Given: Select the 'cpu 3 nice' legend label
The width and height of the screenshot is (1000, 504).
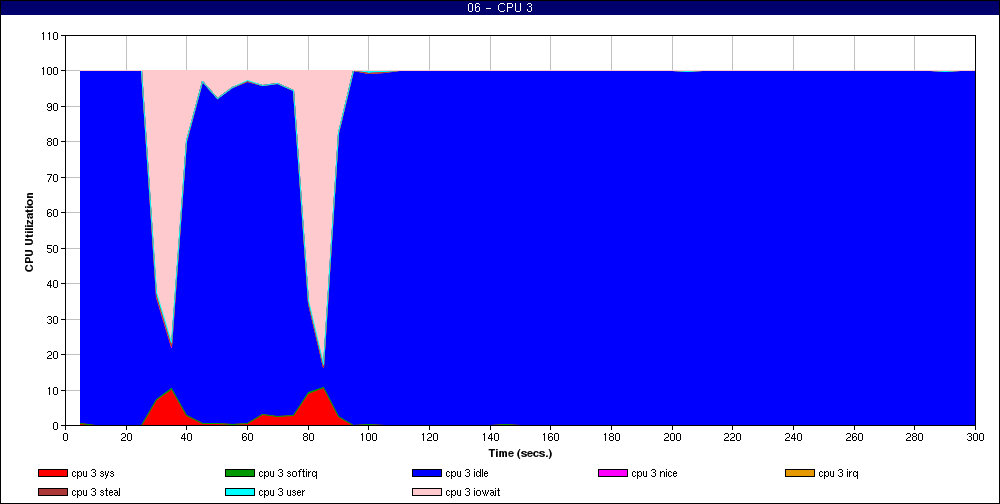Looking at the screenshot, I should pyautogui.click(x=654, y=474).
